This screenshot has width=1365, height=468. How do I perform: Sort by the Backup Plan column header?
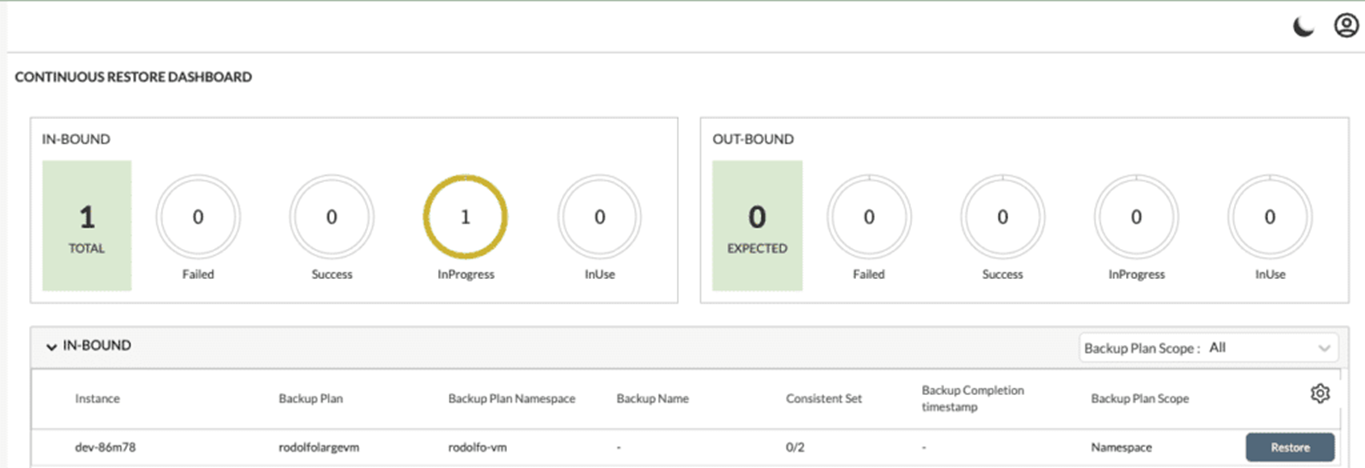pyautogui.click(x=310, y=399)
